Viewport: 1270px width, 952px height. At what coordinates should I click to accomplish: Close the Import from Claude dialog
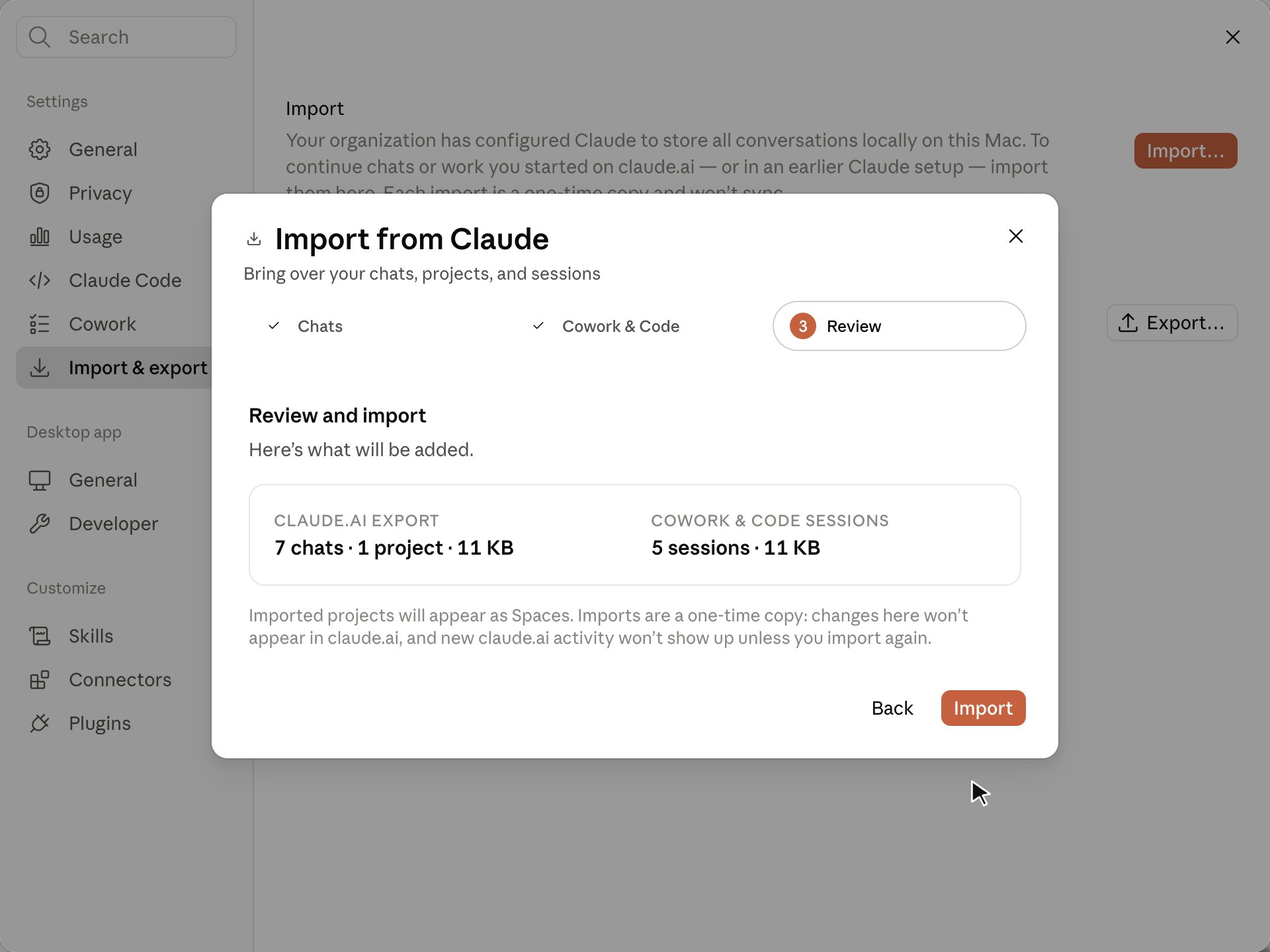(x=1016, y=236)
